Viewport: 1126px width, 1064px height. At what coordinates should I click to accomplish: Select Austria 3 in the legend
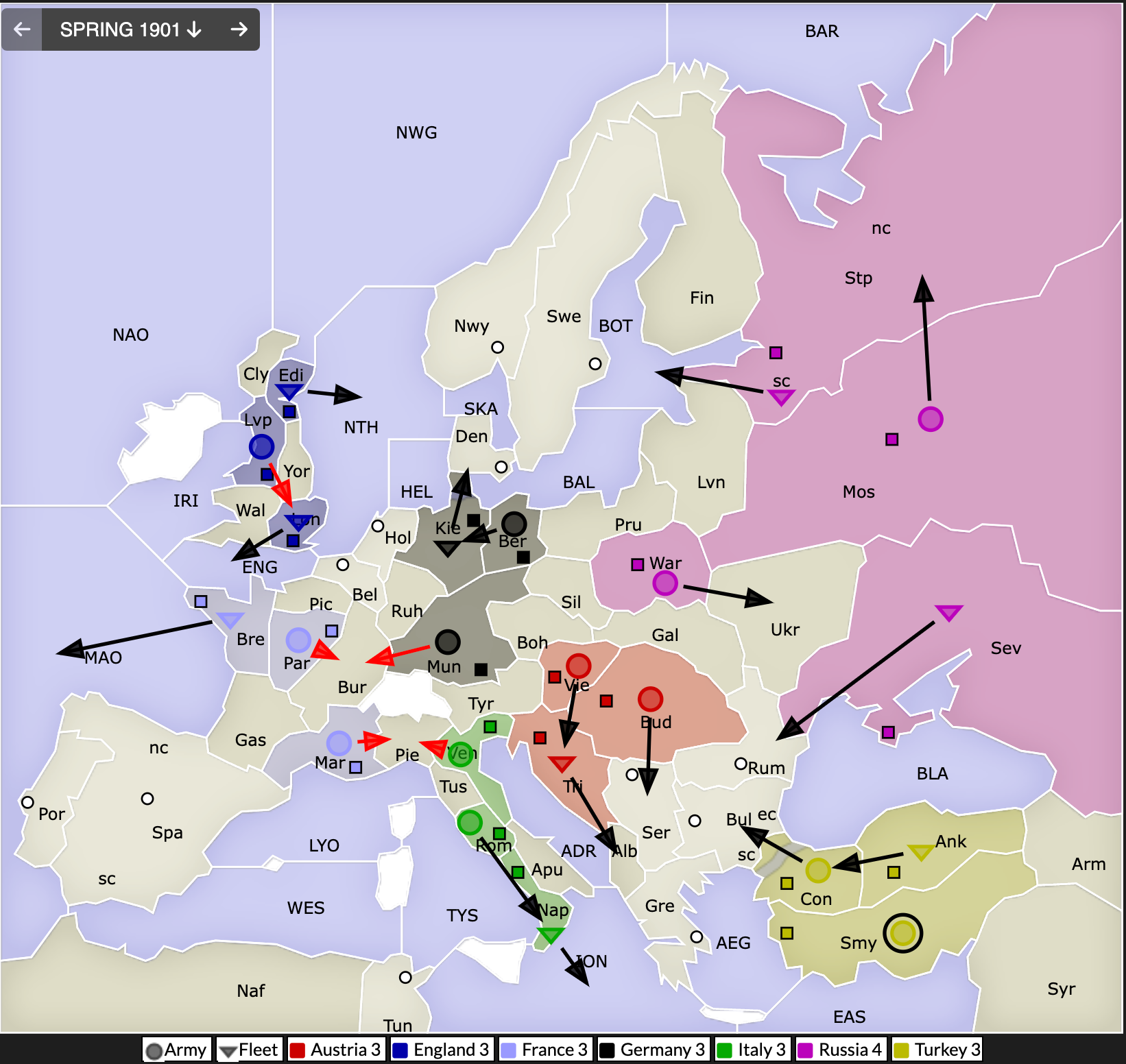click(x=336, y=1050)
